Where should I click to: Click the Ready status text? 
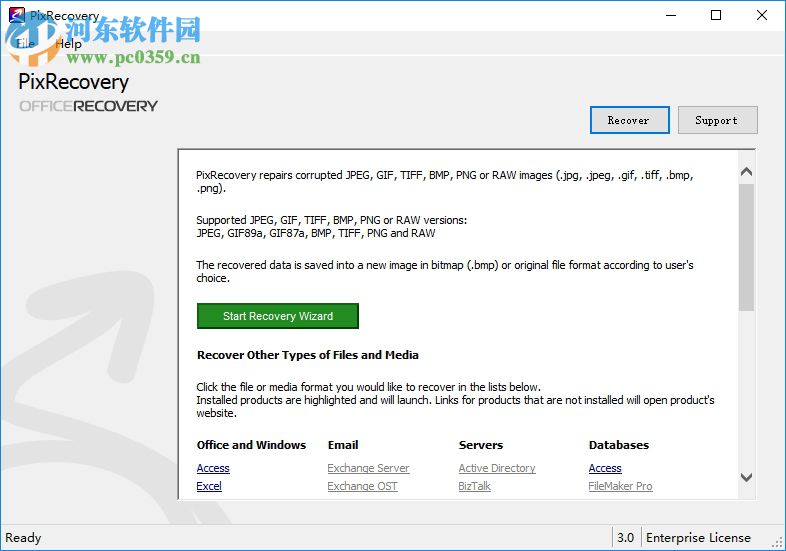[x=23, y=538]
